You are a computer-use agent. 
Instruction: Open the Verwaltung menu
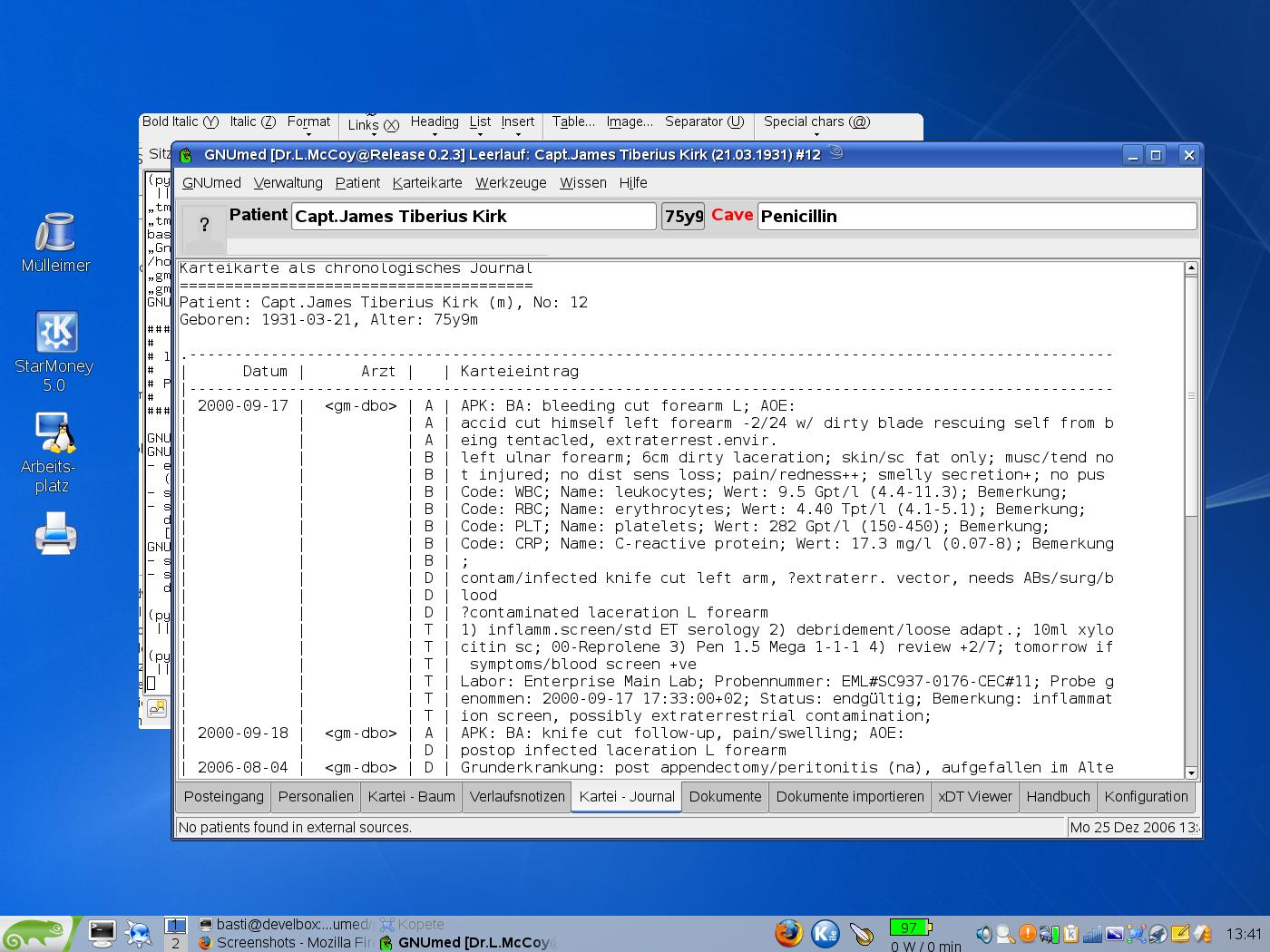point(288,182)
